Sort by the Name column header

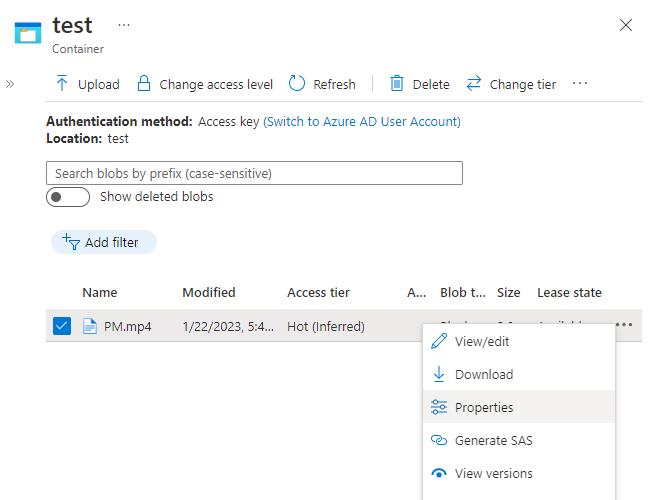coord(100,292)
